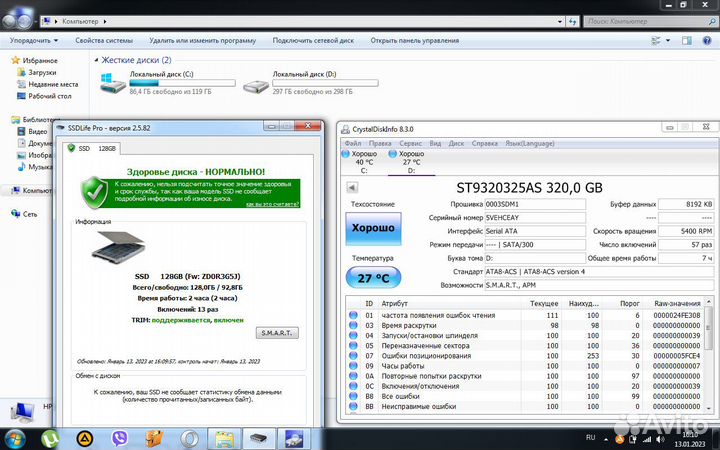
Task: Select the SSD 128GB tab in SSDLife
Action: (92, 148)
